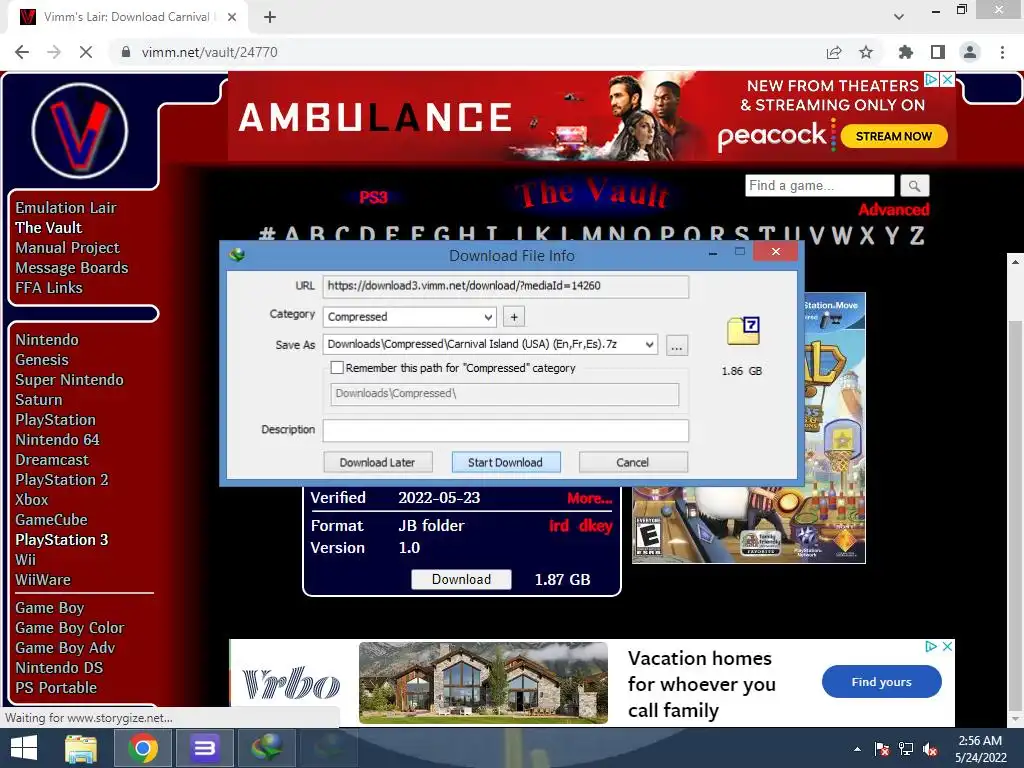Click the webpage Download button for 1.87 GB
The image size is (1024, 768).
pos(461,579)
